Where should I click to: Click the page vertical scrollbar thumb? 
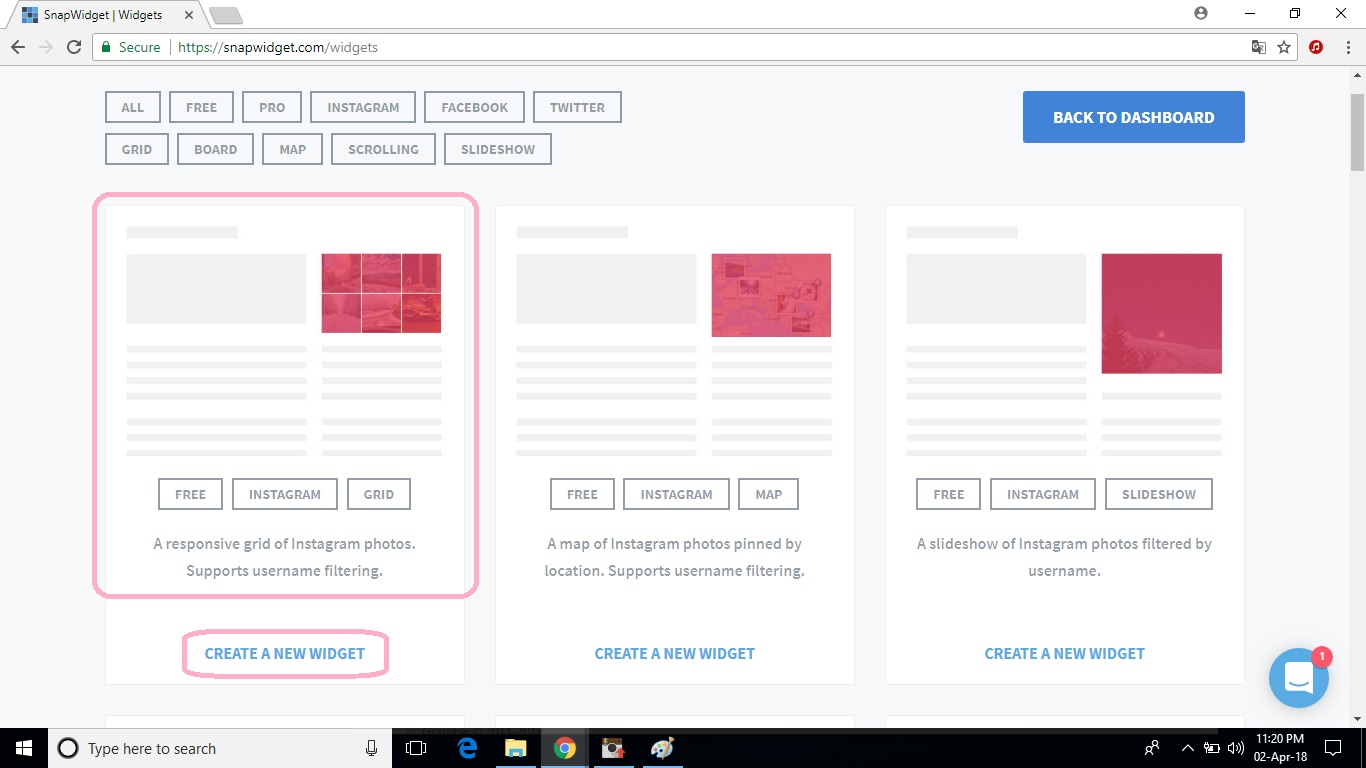click(1357, 132)
